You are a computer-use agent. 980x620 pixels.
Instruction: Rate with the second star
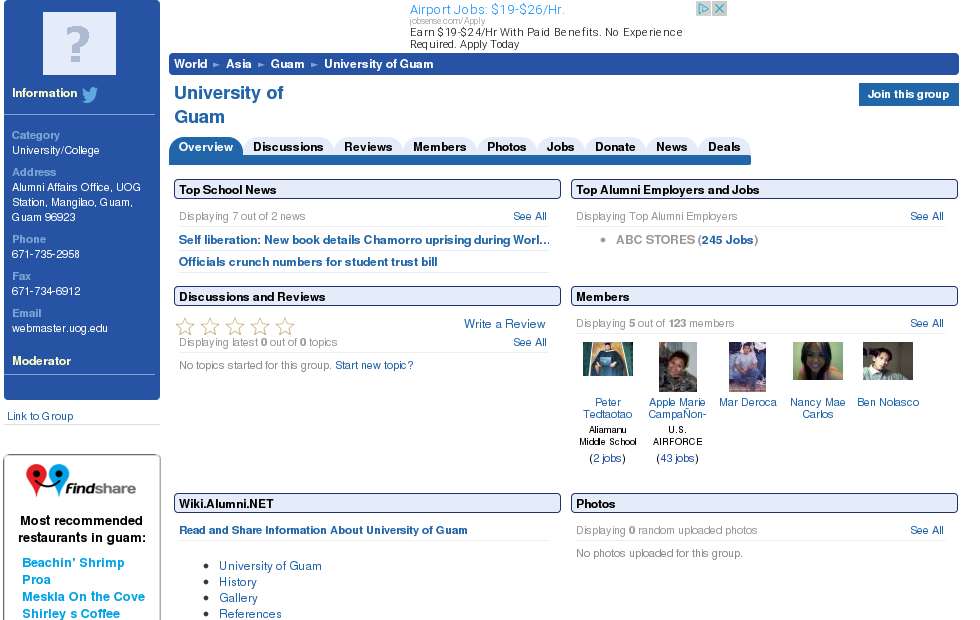[210, 326]
